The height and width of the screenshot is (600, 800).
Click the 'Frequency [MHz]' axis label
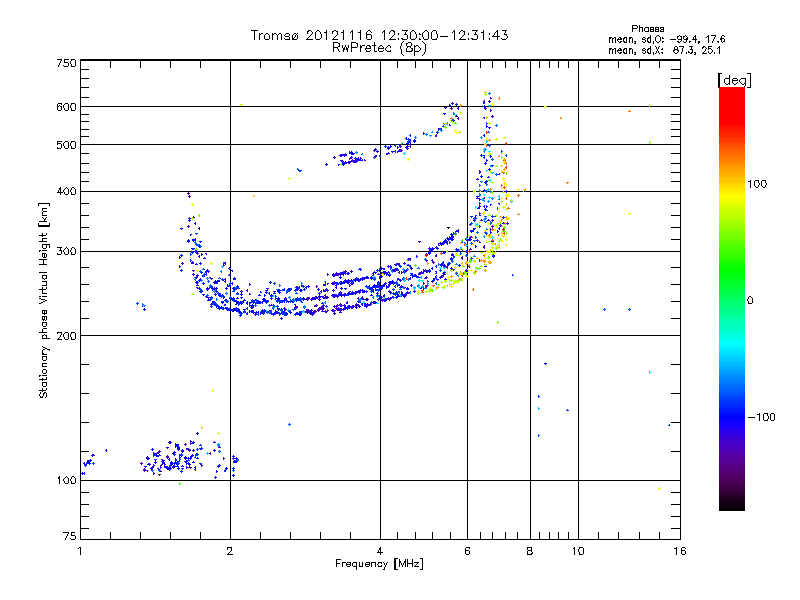click(379, 564)
